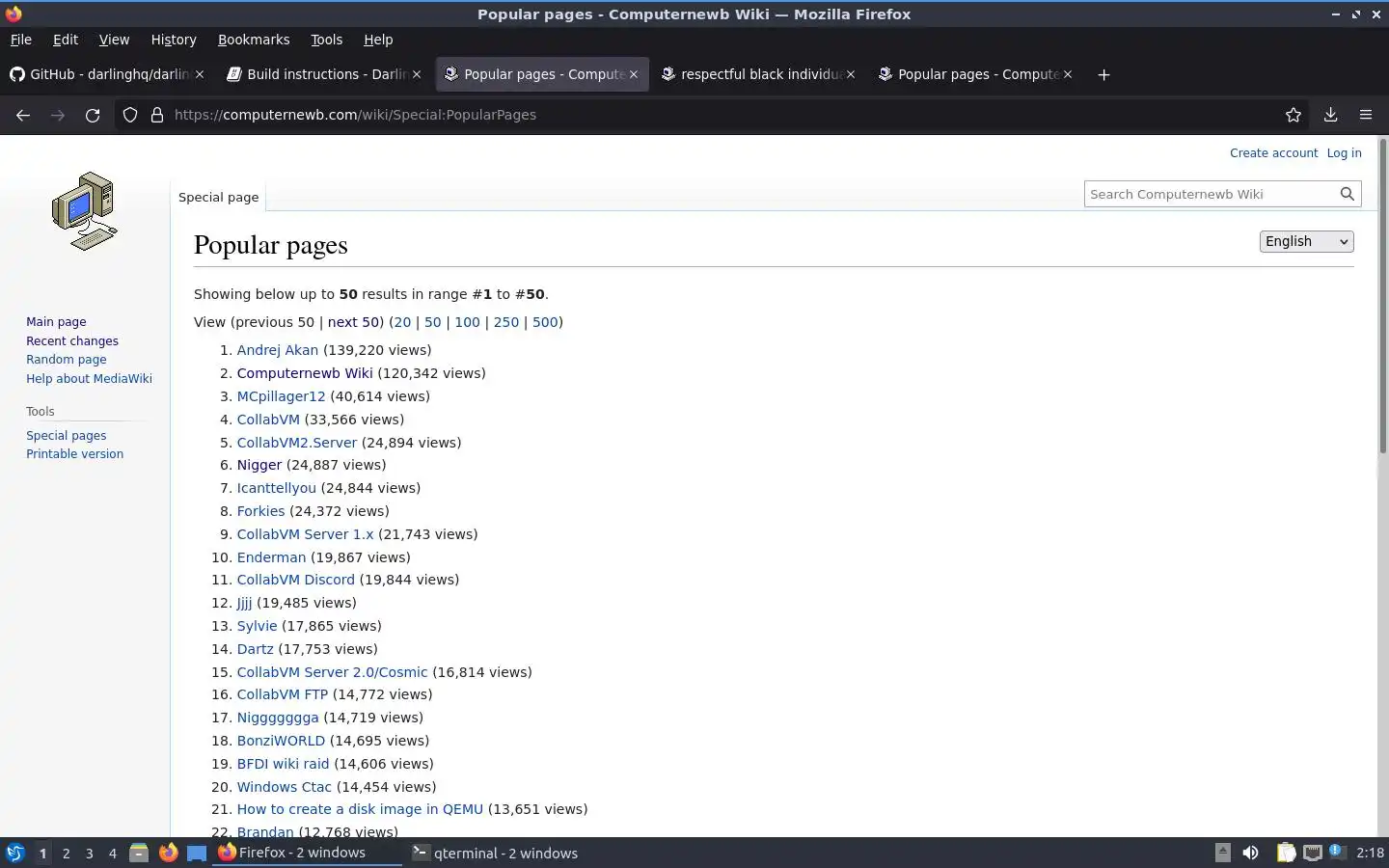Screen dimensions: 1389x868
Task: Reload the page with the refresh icon
Action: tap(93, 115)
